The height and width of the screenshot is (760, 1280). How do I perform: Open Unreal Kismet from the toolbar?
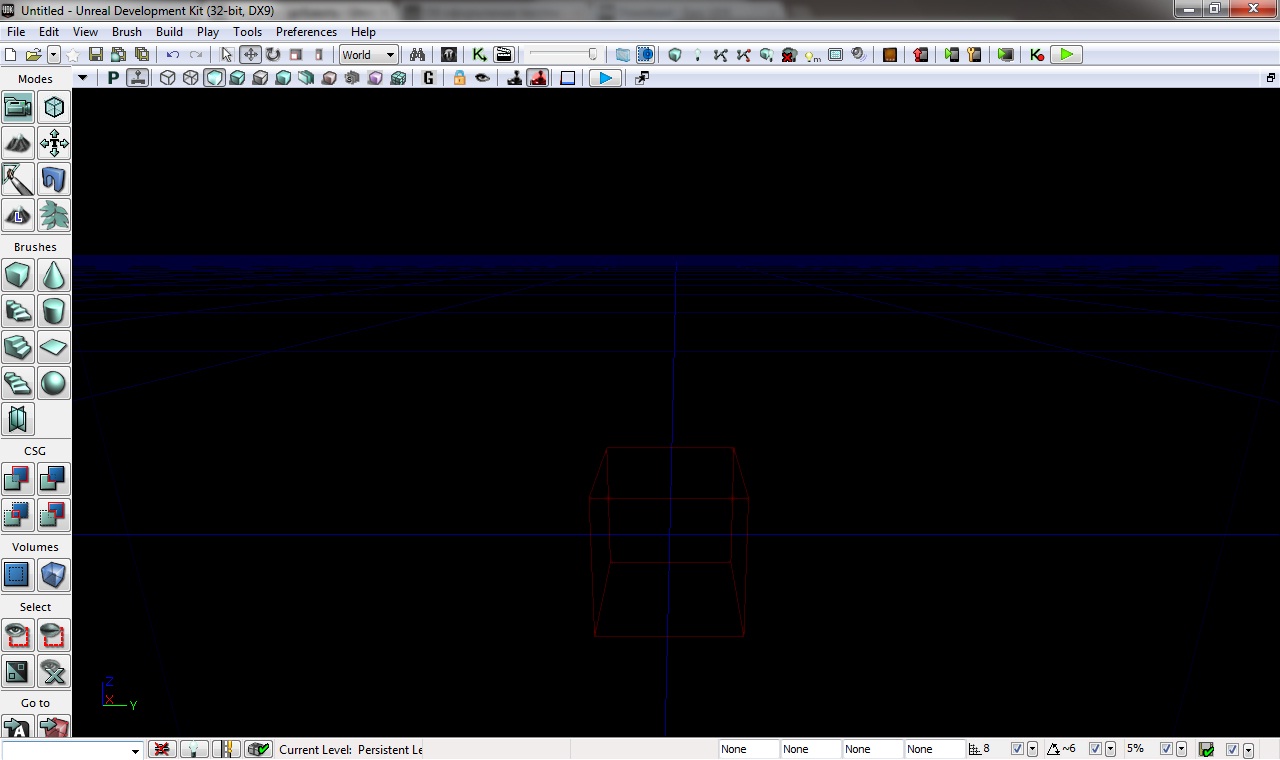point(479,55)
